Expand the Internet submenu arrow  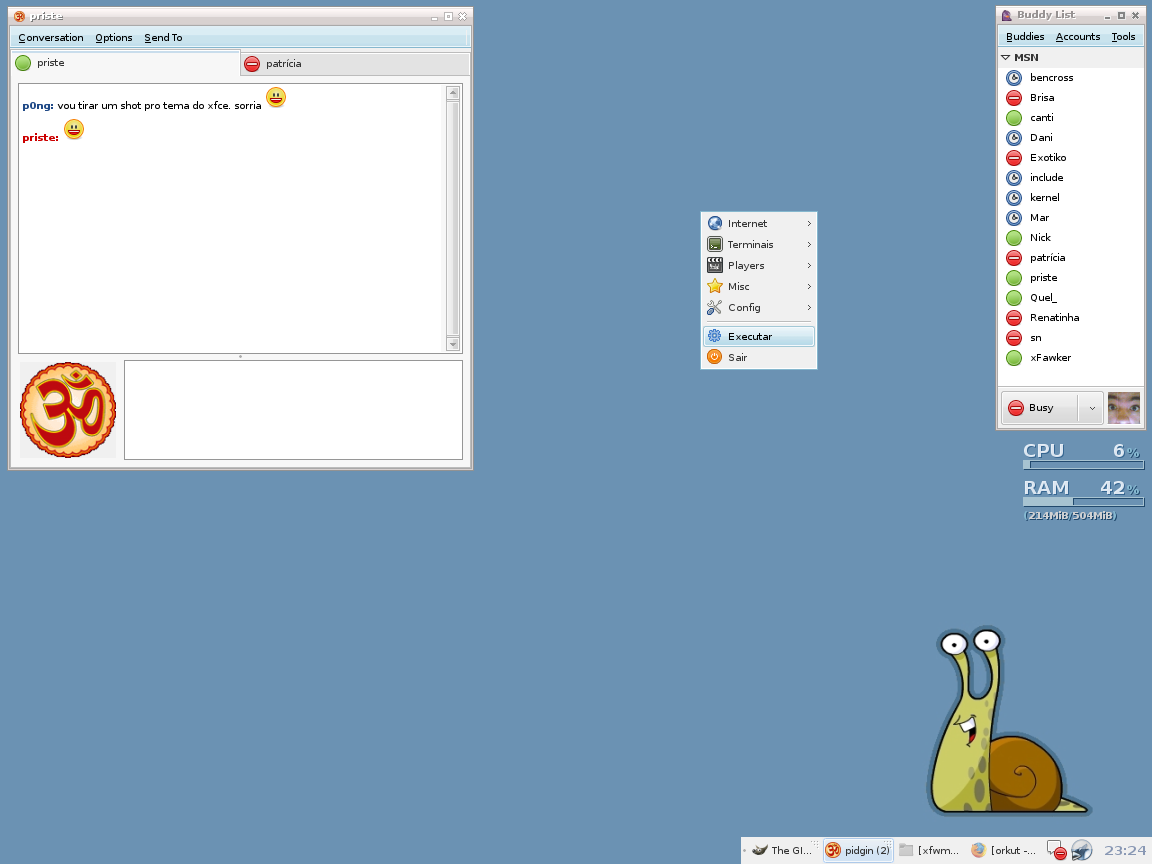click(809, 223)
